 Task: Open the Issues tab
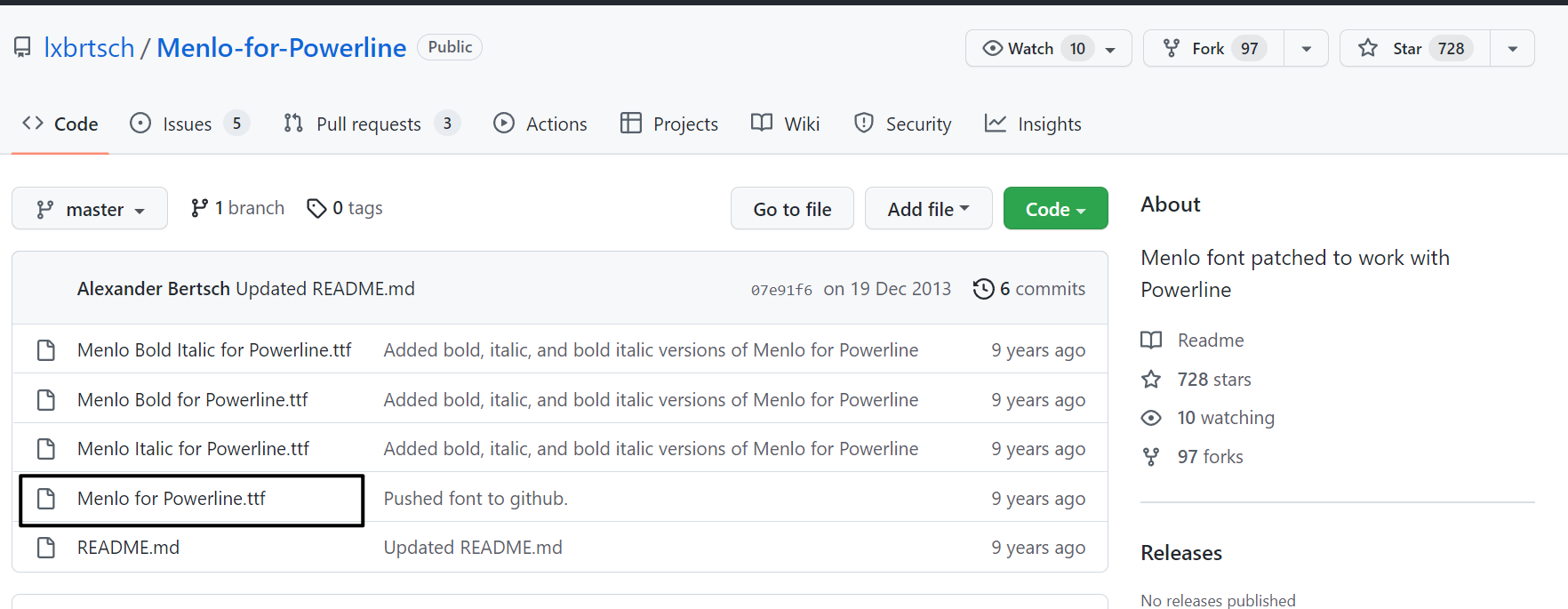click(x=189, y=124)
